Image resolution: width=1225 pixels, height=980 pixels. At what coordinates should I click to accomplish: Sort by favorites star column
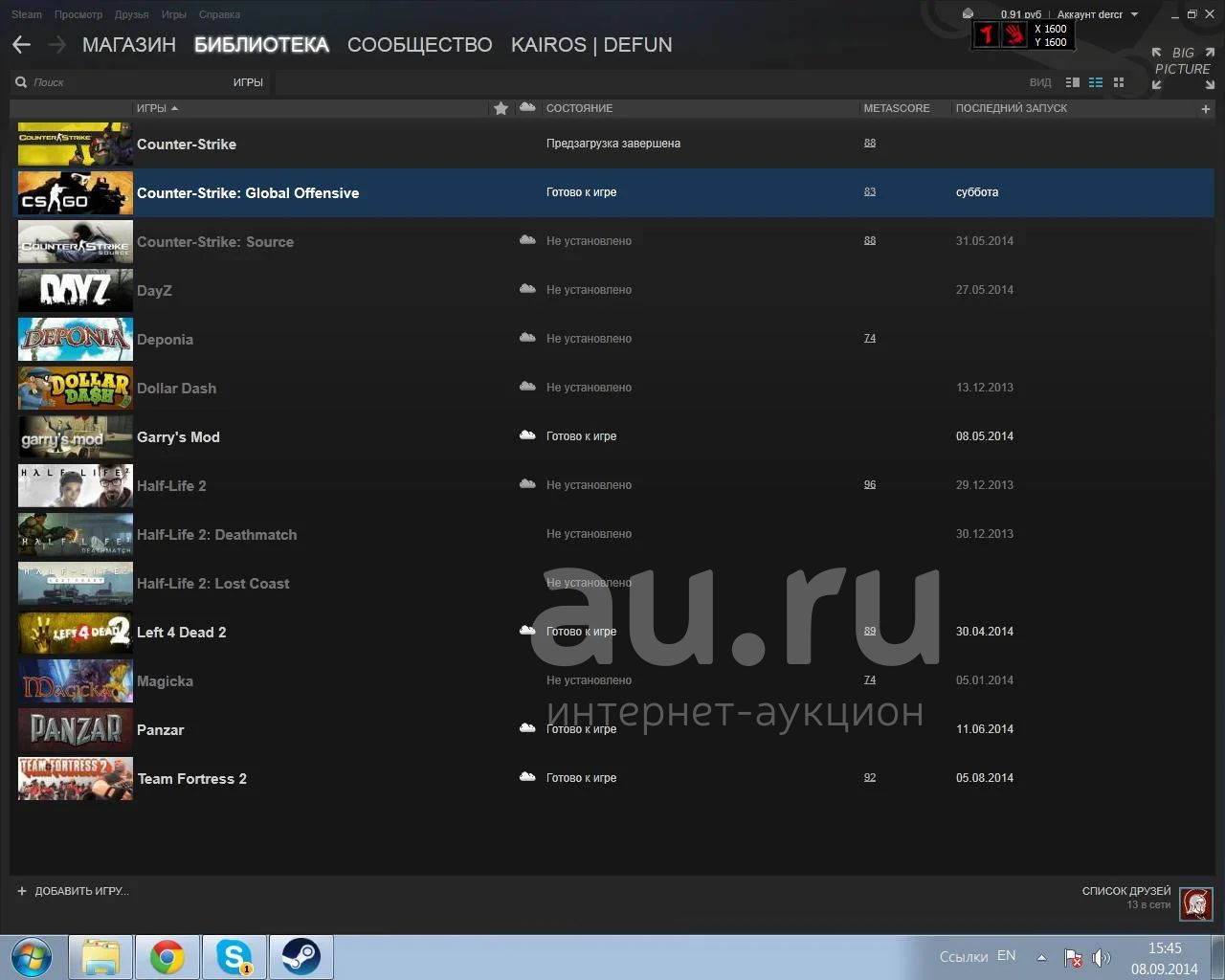501,108
